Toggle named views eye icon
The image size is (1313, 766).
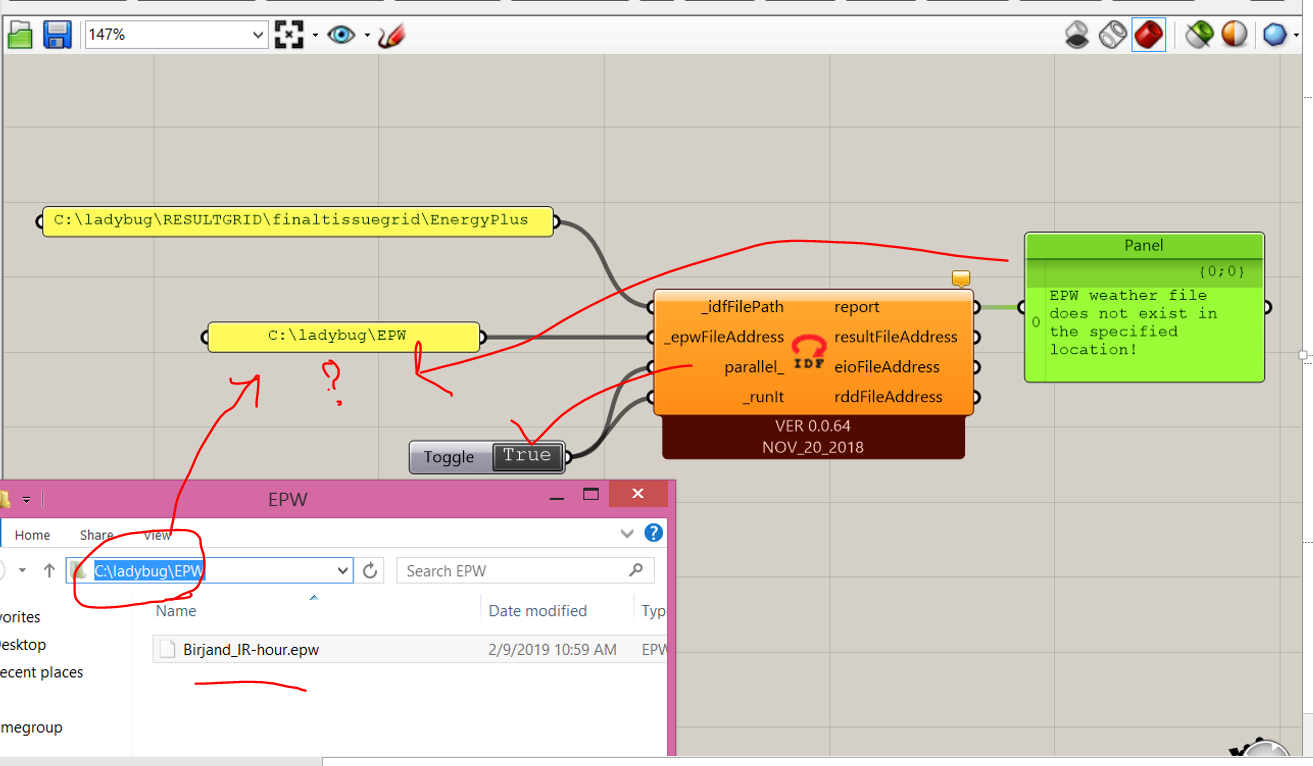click(x=341, y=35)
